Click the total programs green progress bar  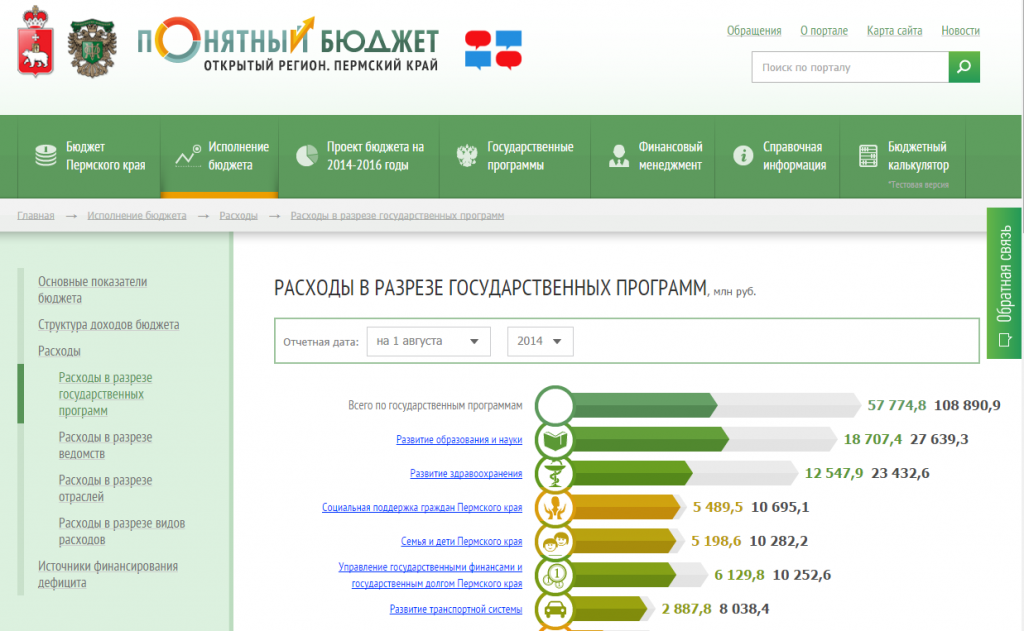[645, 406]
